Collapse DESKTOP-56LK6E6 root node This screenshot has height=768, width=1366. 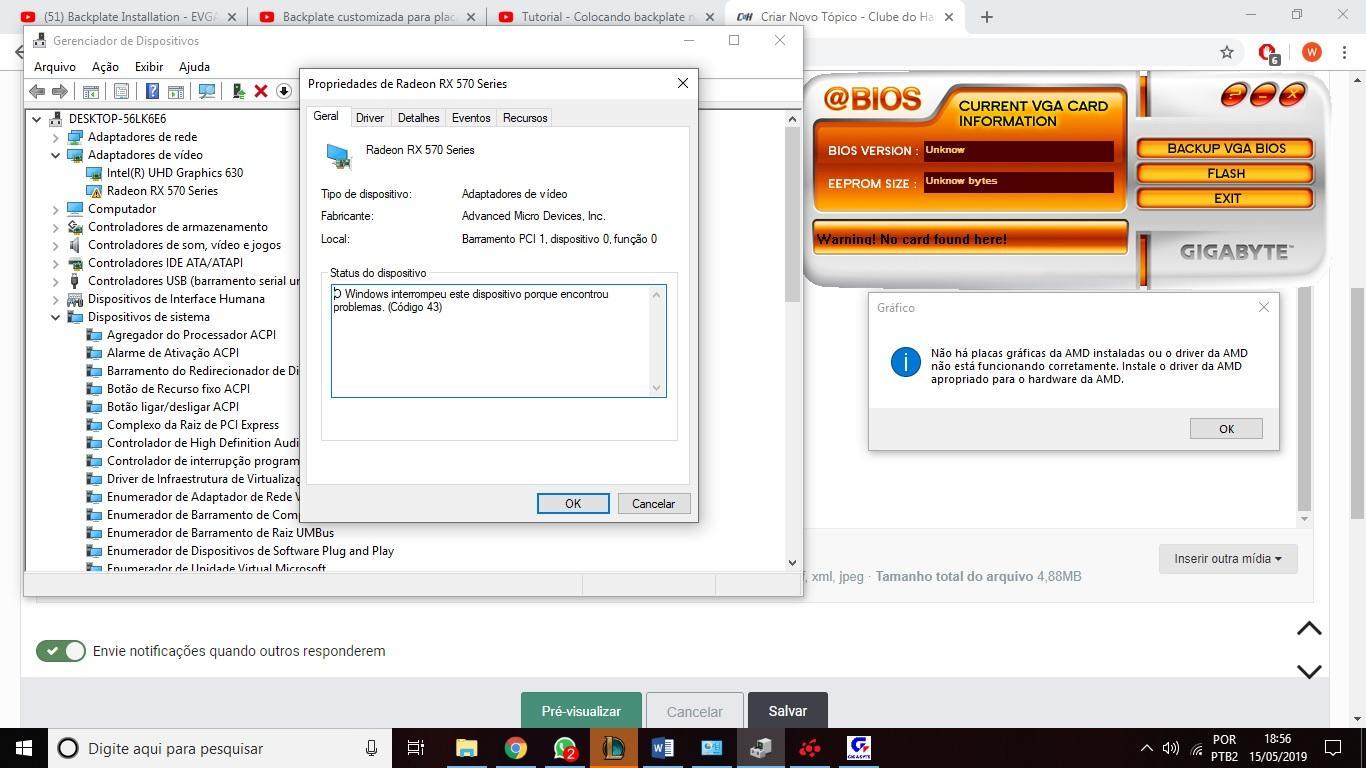click(x=37, y=119)
